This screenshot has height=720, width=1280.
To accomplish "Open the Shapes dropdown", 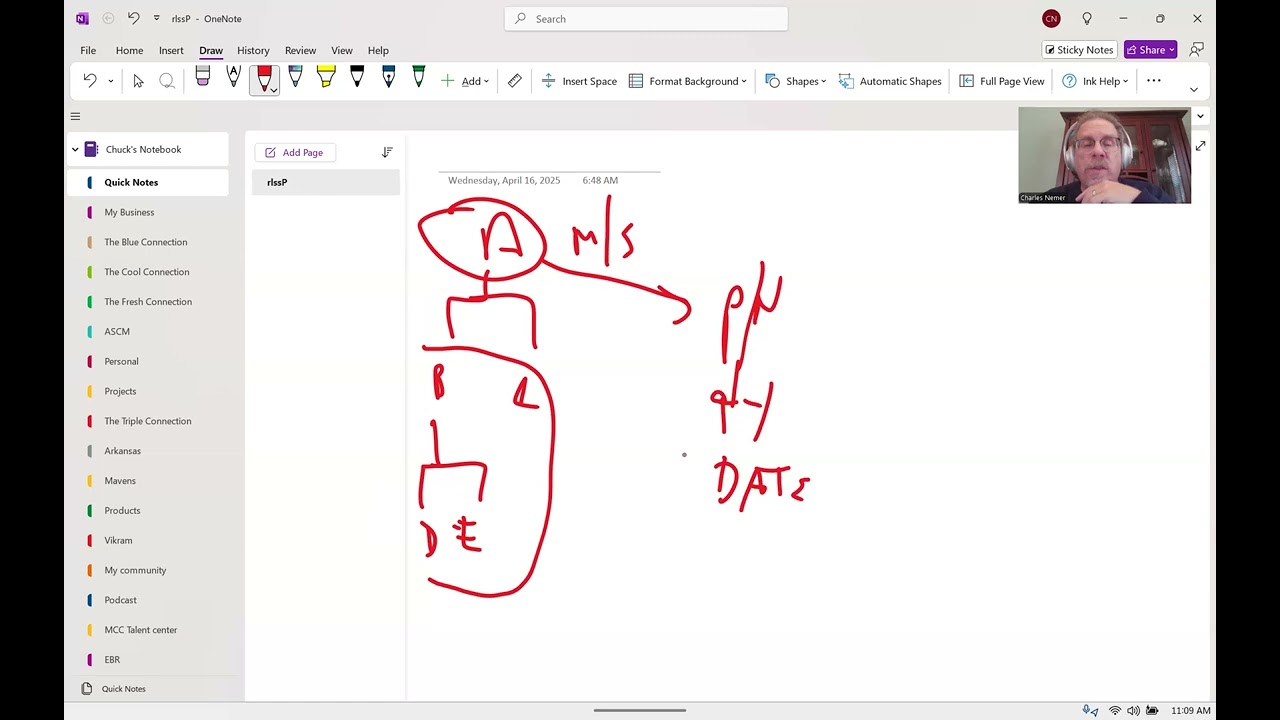I will [795, 81].
